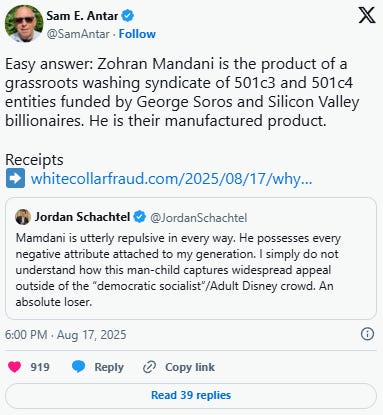Click the right-arrow emoji before the link

(15, 178)
